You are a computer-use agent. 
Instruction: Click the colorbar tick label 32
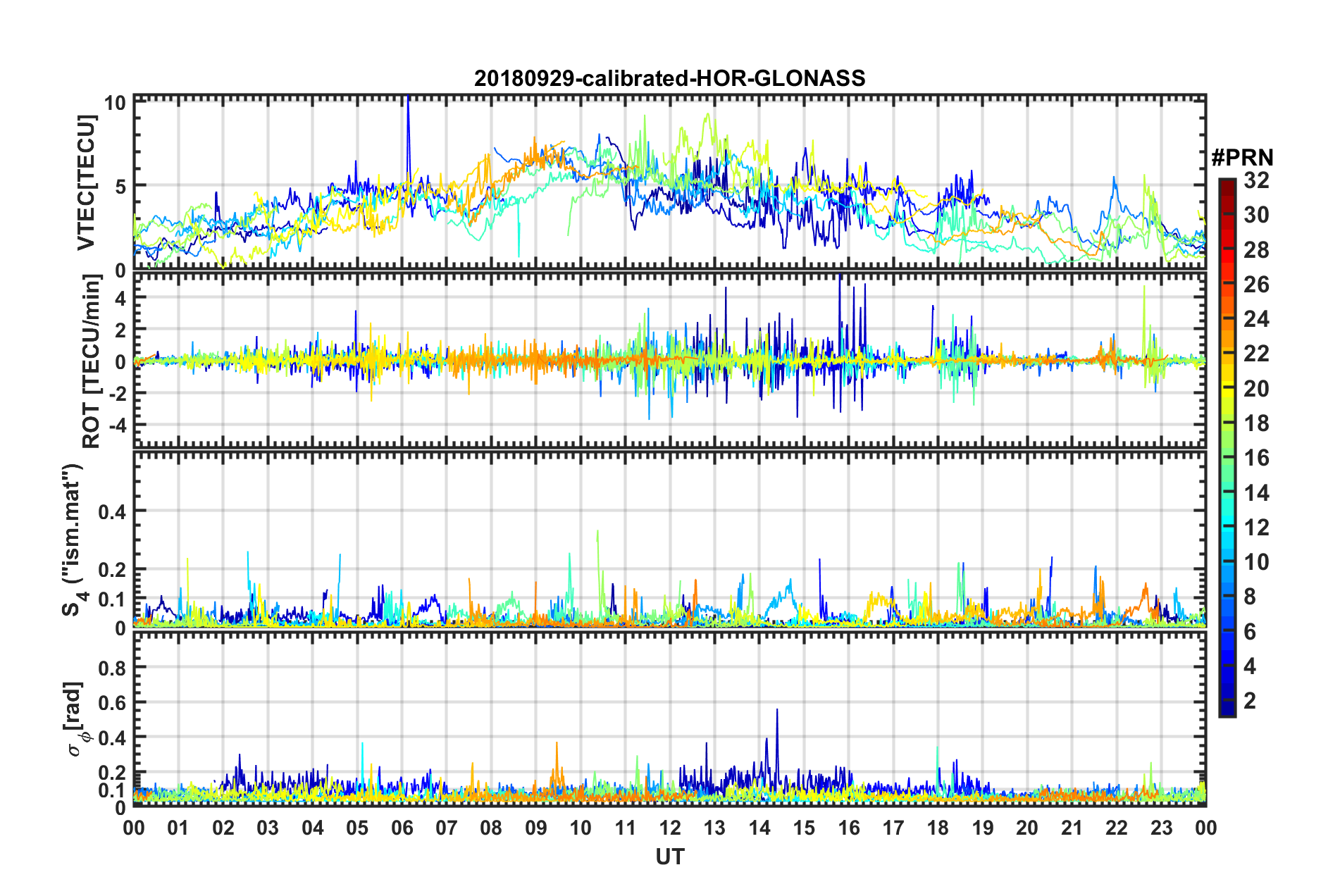[x=1256, y=180]
